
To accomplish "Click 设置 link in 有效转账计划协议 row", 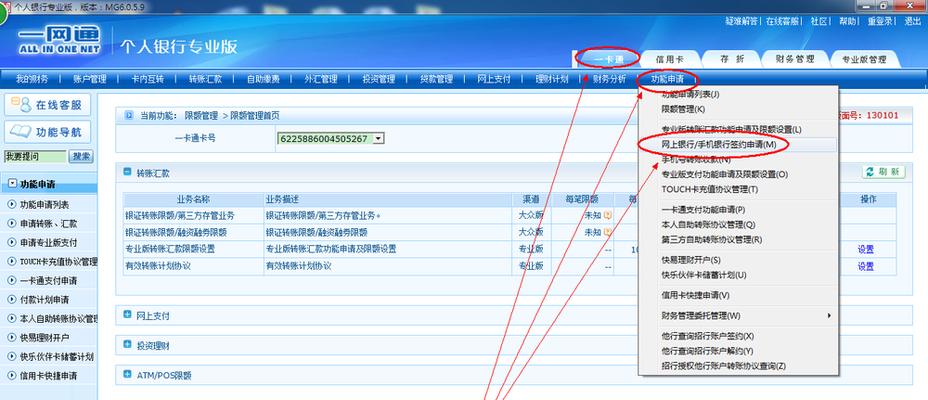I will click(x=866, y=266).
